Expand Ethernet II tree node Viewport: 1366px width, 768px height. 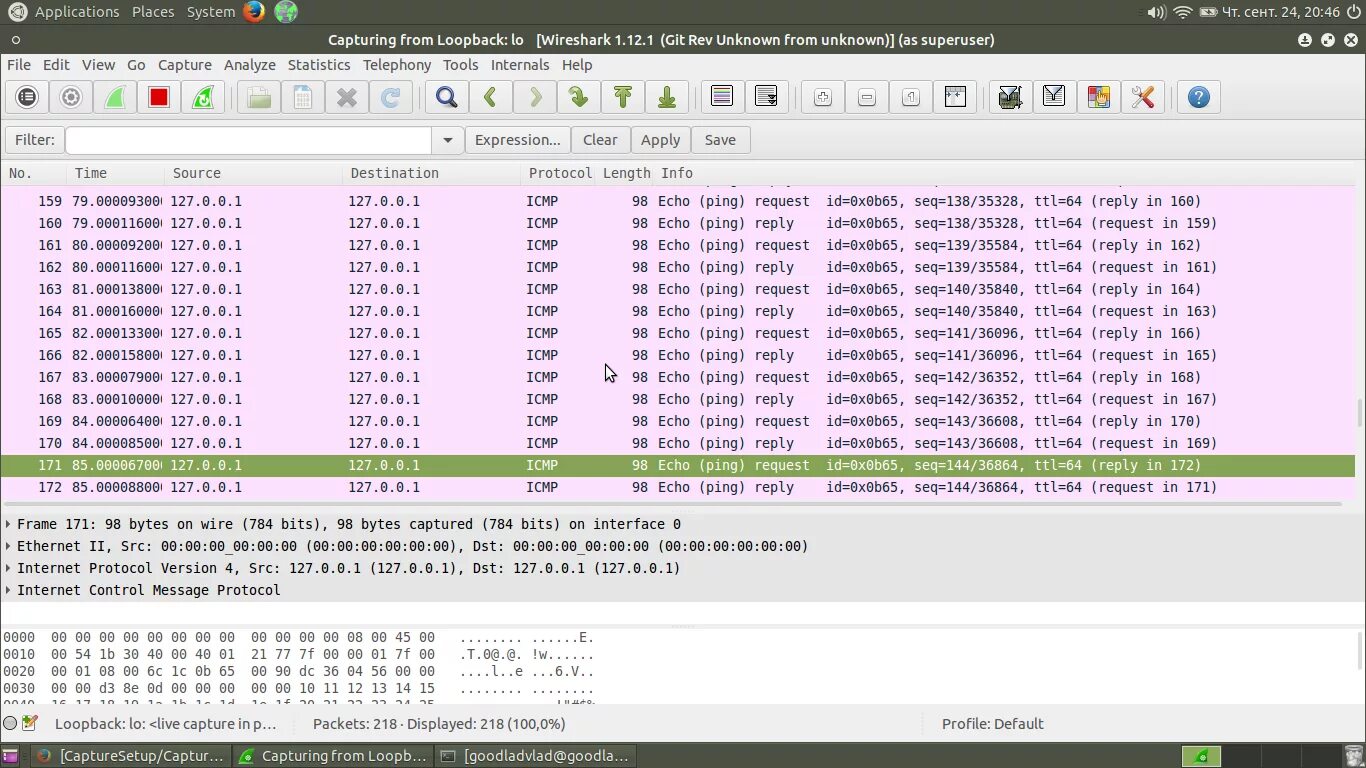[x=9, y=546]
